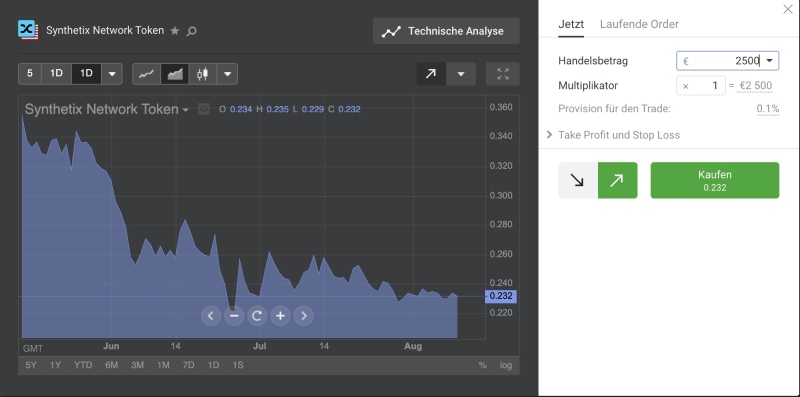Select sell direction down-arrow button
This screenshot has width=800, height=397.
tap(578, 180)
